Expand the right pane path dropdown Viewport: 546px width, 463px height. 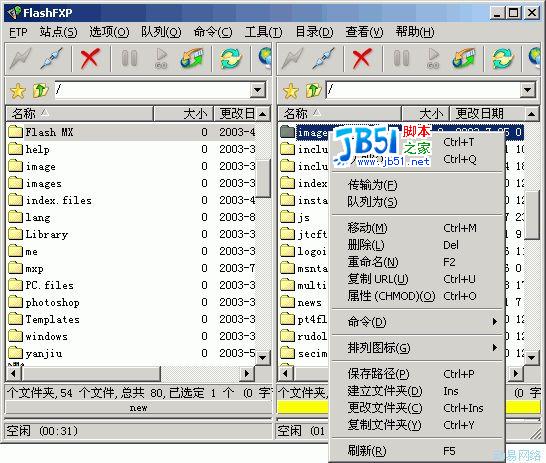[x=528, y=90]
